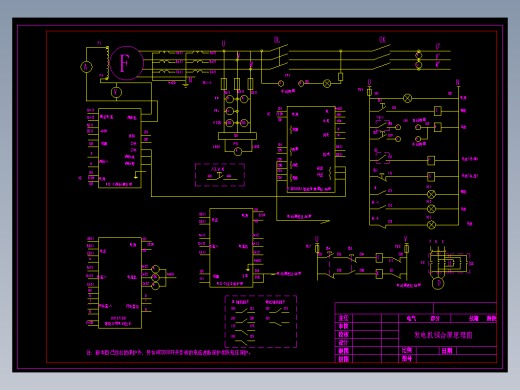The width and height of the screenshot is (520, 390).
Task: Select the ammeter circle labeled A
Action: (86, 67)
